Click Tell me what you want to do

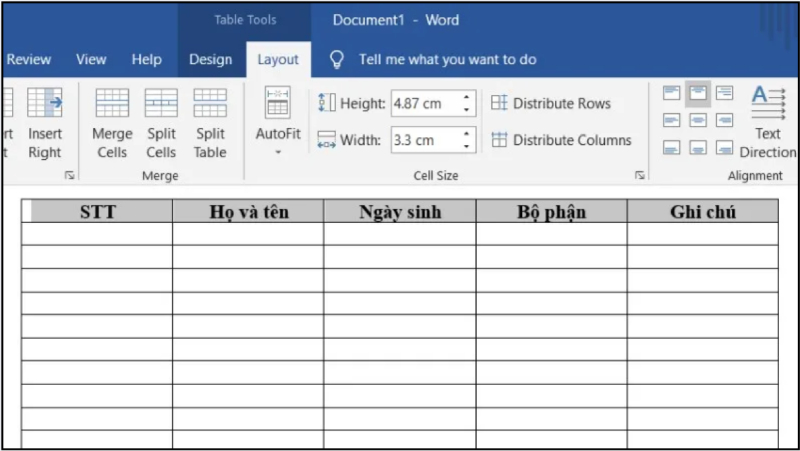pos(447,59)
